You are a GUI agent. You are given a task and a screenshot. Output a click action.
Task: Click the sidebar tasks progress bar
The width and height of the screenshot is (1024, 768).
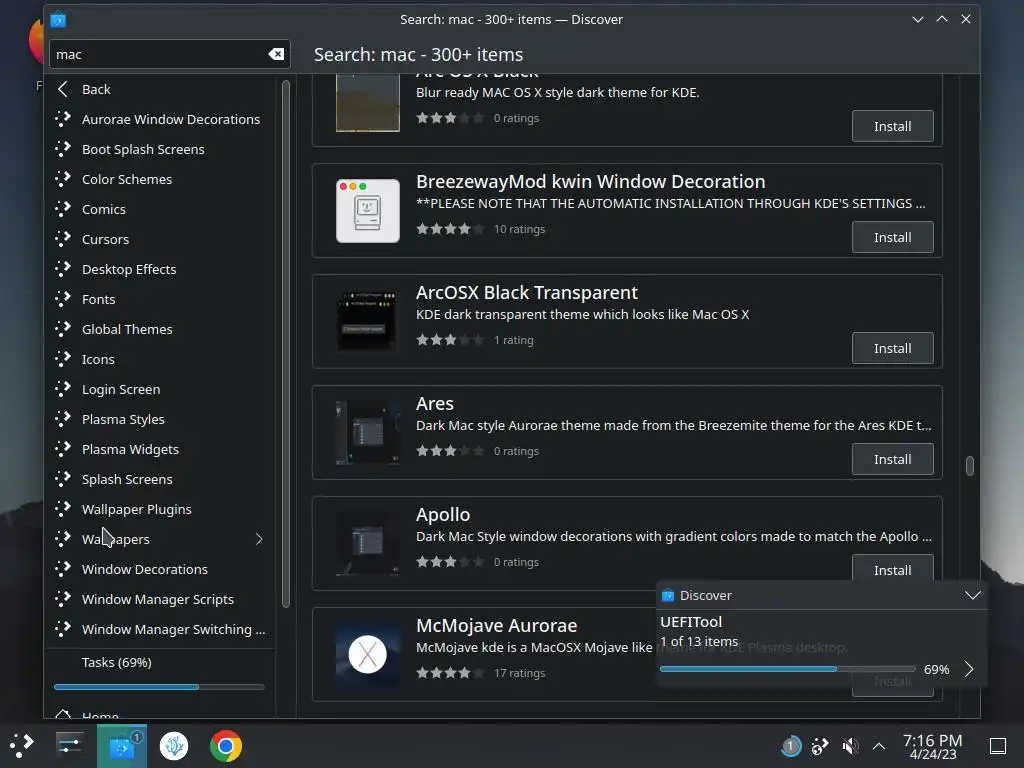(159, 687)
